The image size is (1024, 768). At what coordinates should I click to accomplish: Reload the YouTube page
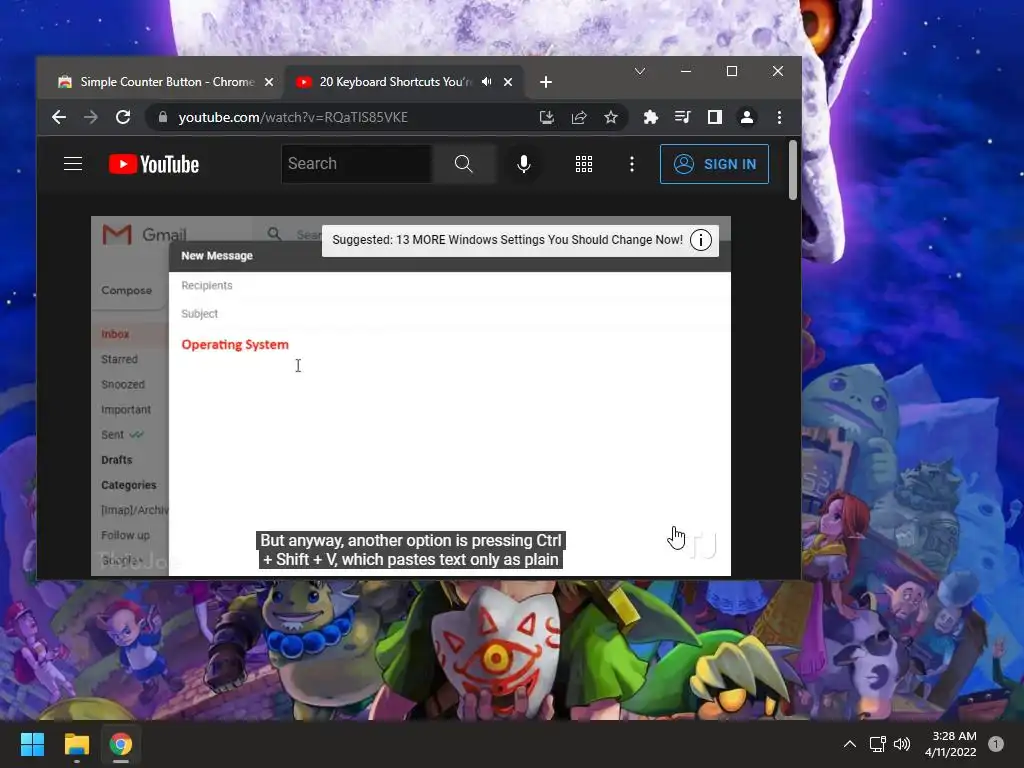123,117
